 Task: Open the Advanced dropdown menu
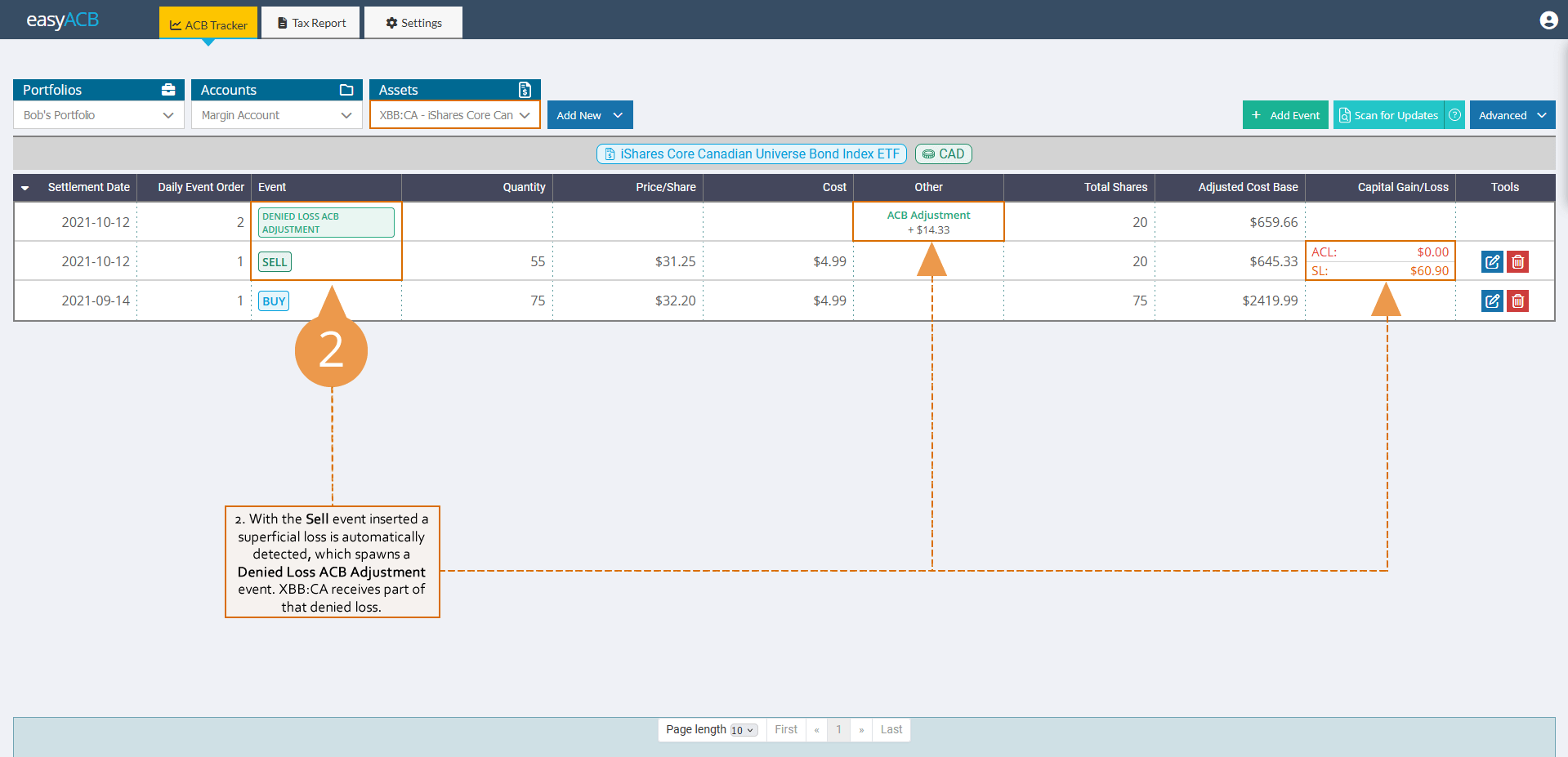click(x=1512, y=114)
